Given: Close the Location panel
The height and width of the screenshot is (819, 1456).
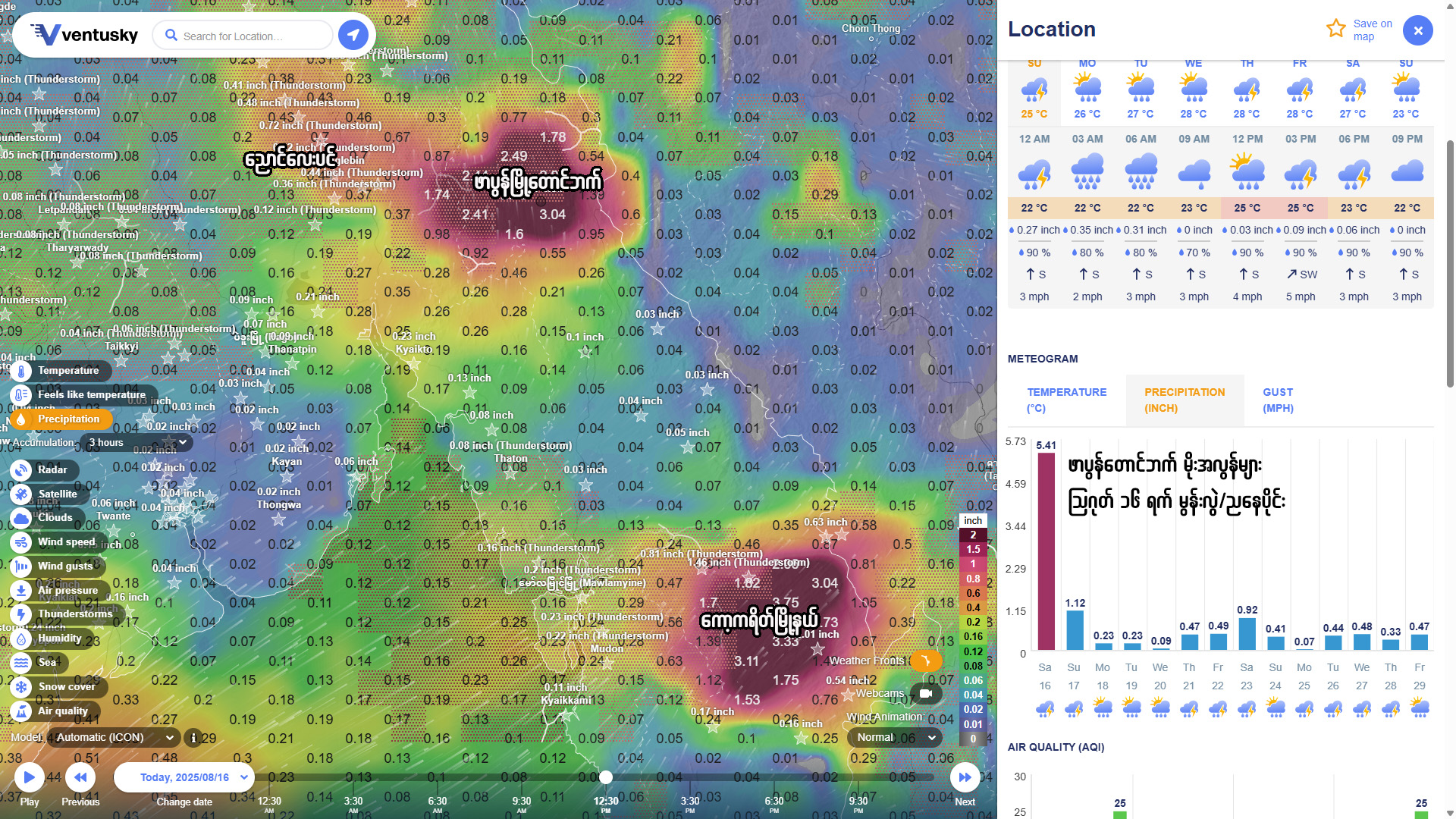Looking at the screenshot, I should point(1417,30).
